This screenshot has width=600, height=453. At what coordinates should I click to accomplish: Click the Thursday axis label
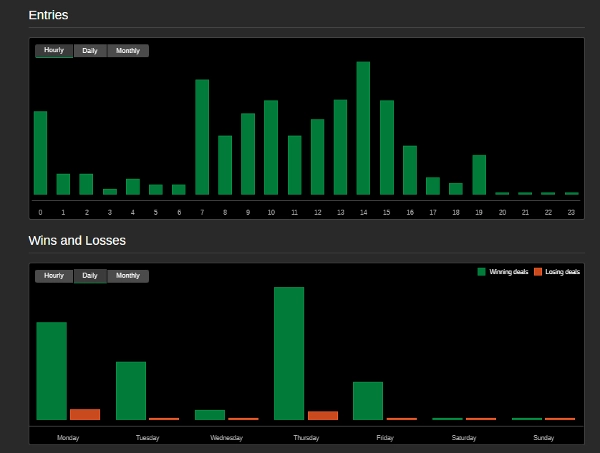click(306, 438)
